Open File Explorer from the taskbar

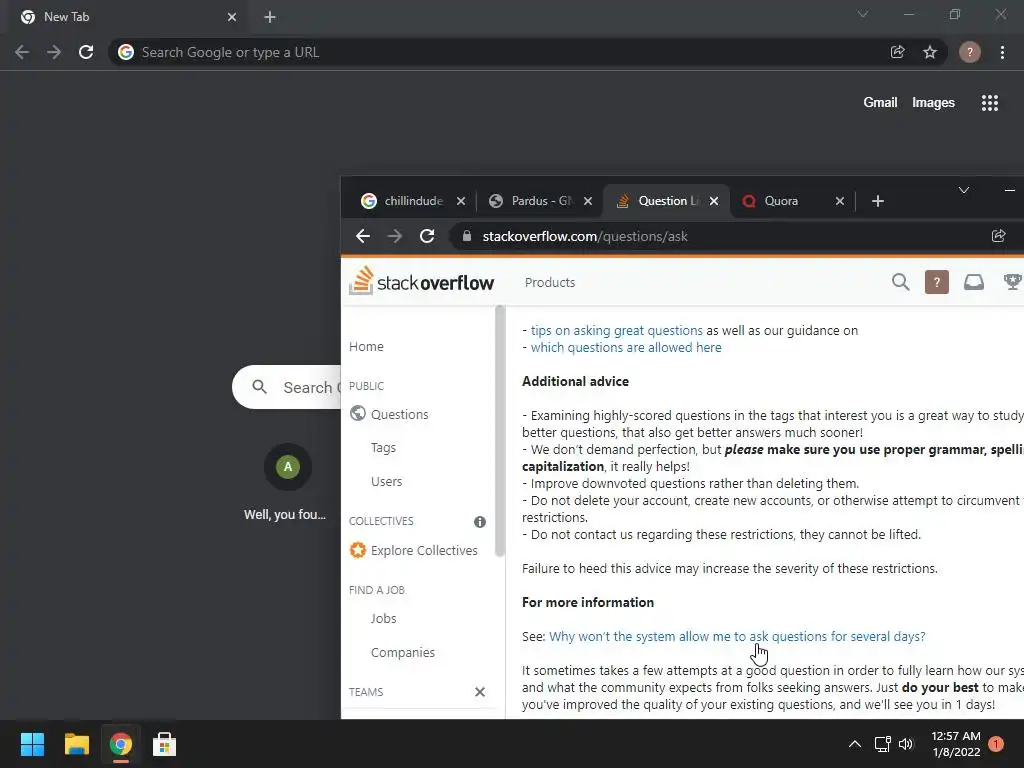pos(76,744)
